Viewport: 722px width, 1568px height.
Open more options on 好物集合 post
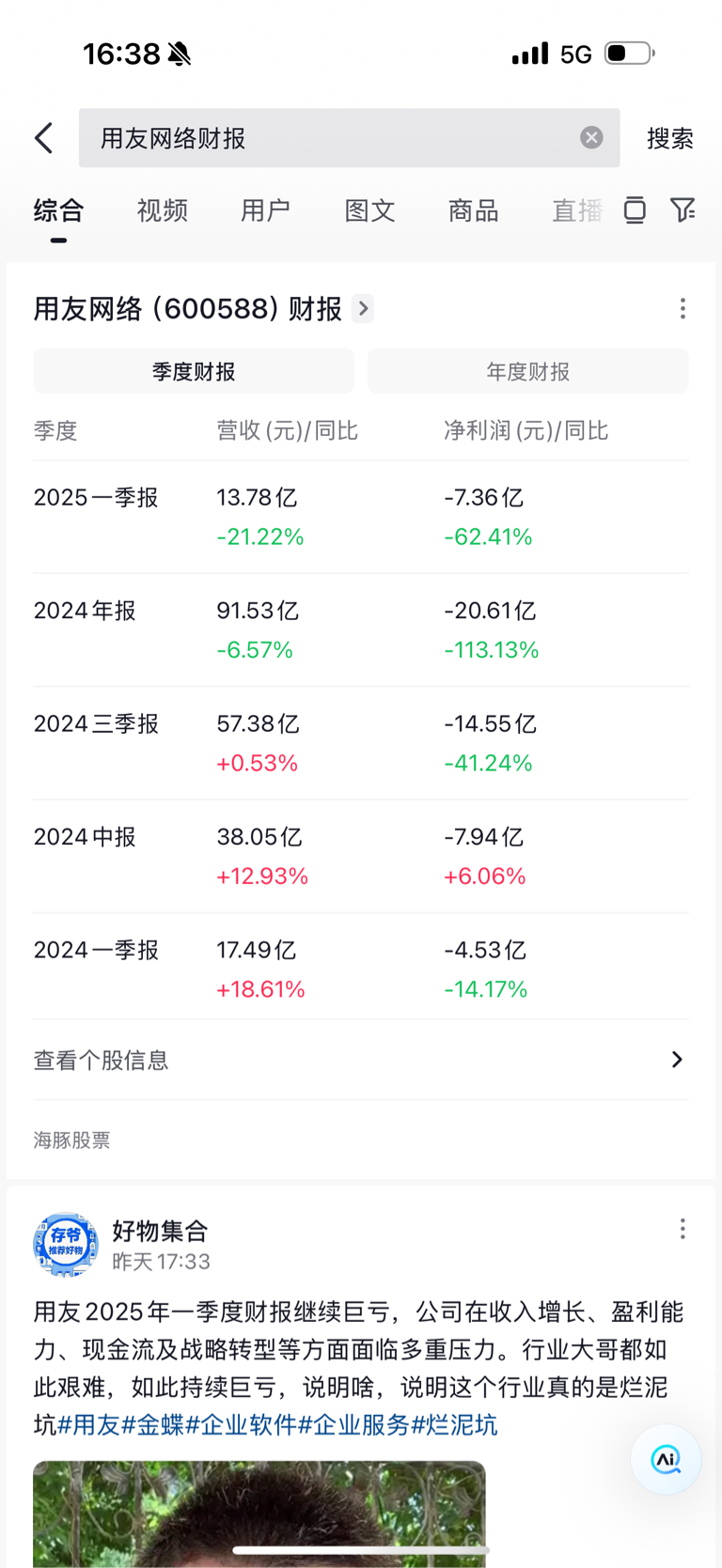tap(683, 1230)
